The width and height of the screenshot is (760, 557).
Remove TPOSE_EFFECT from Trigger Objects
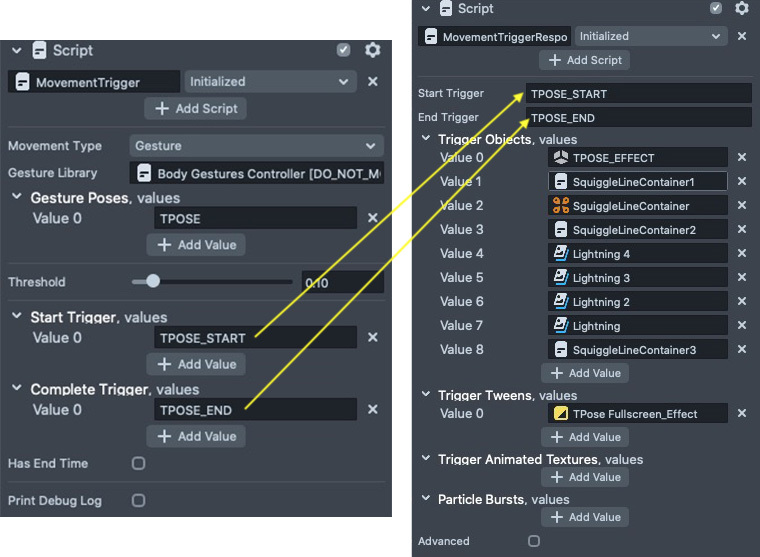742,157
